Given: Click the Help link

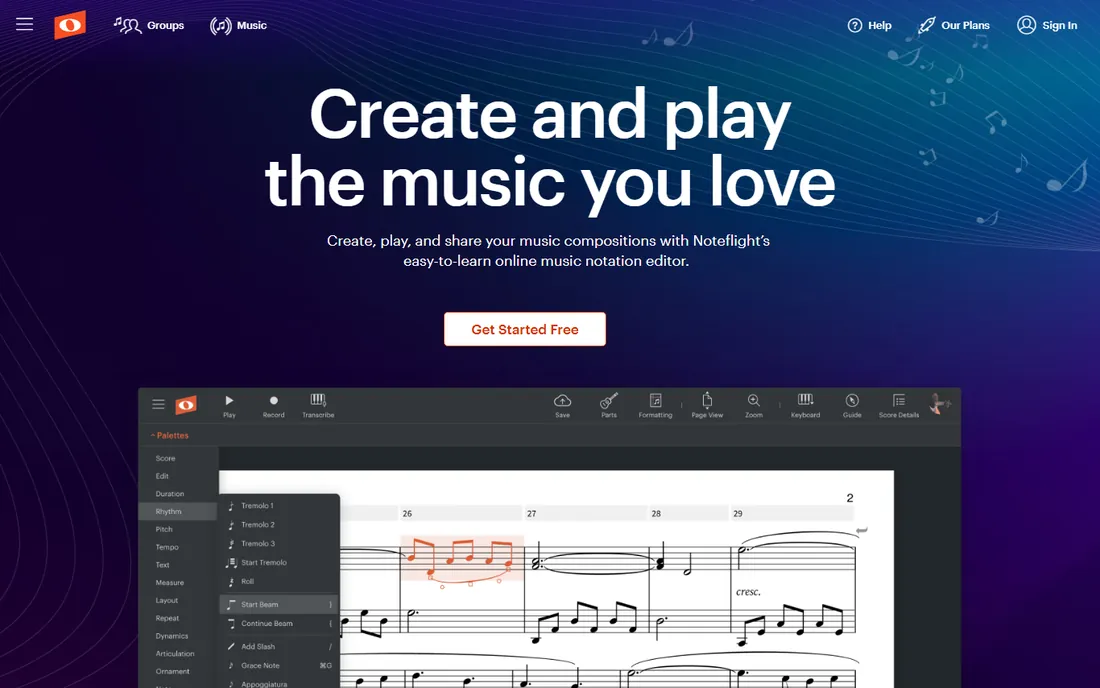Looking at the screenshot, I should [869, 25].
